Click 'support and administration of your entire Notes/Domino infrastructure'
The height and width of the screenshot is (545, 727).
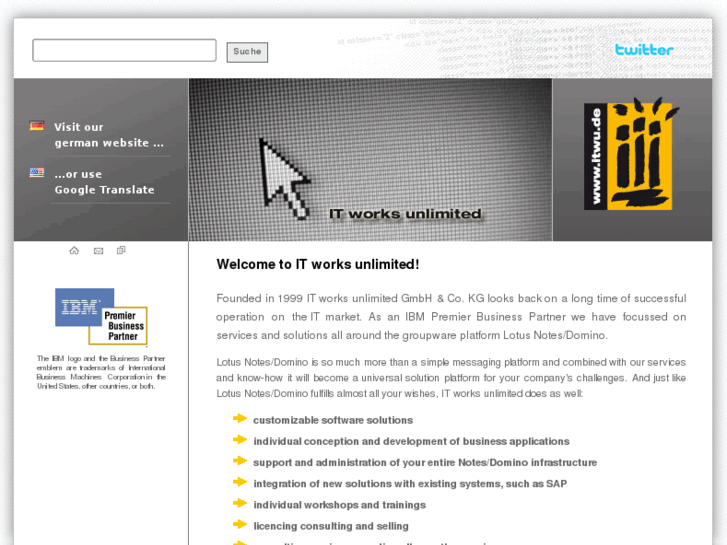(x=425, y=462)
